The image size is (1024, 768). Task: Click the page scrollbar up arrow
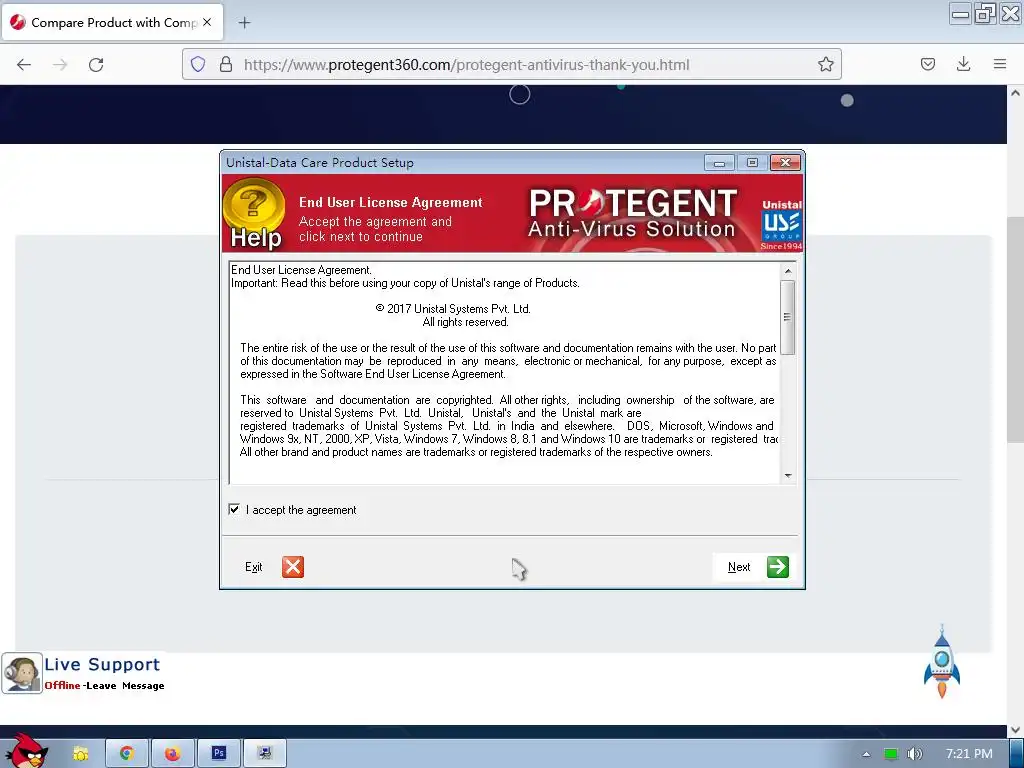1015,93
